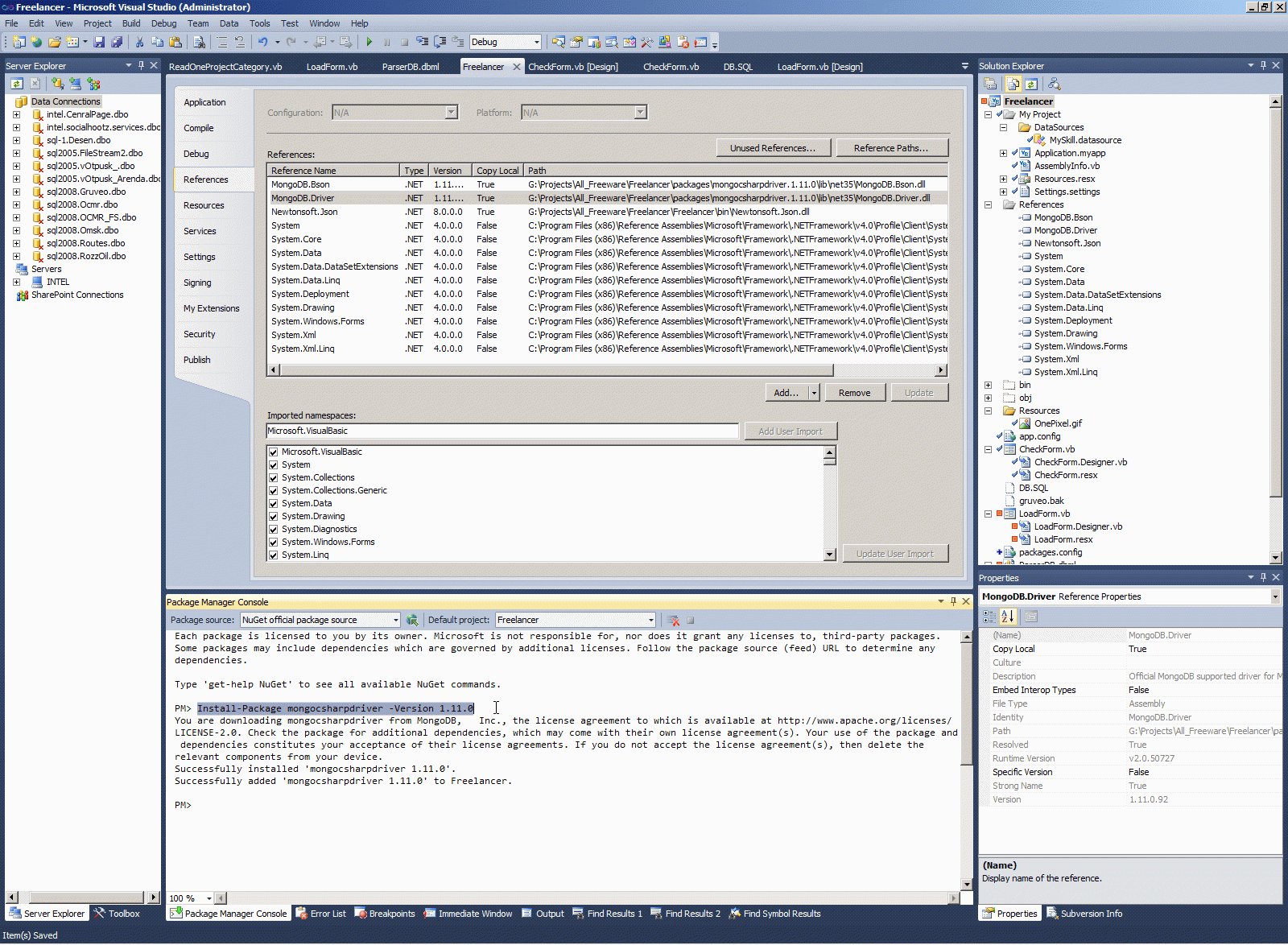
Task: Click View Class Diagram icon in Solution Explorer
Action: (x=1054, y=84)
